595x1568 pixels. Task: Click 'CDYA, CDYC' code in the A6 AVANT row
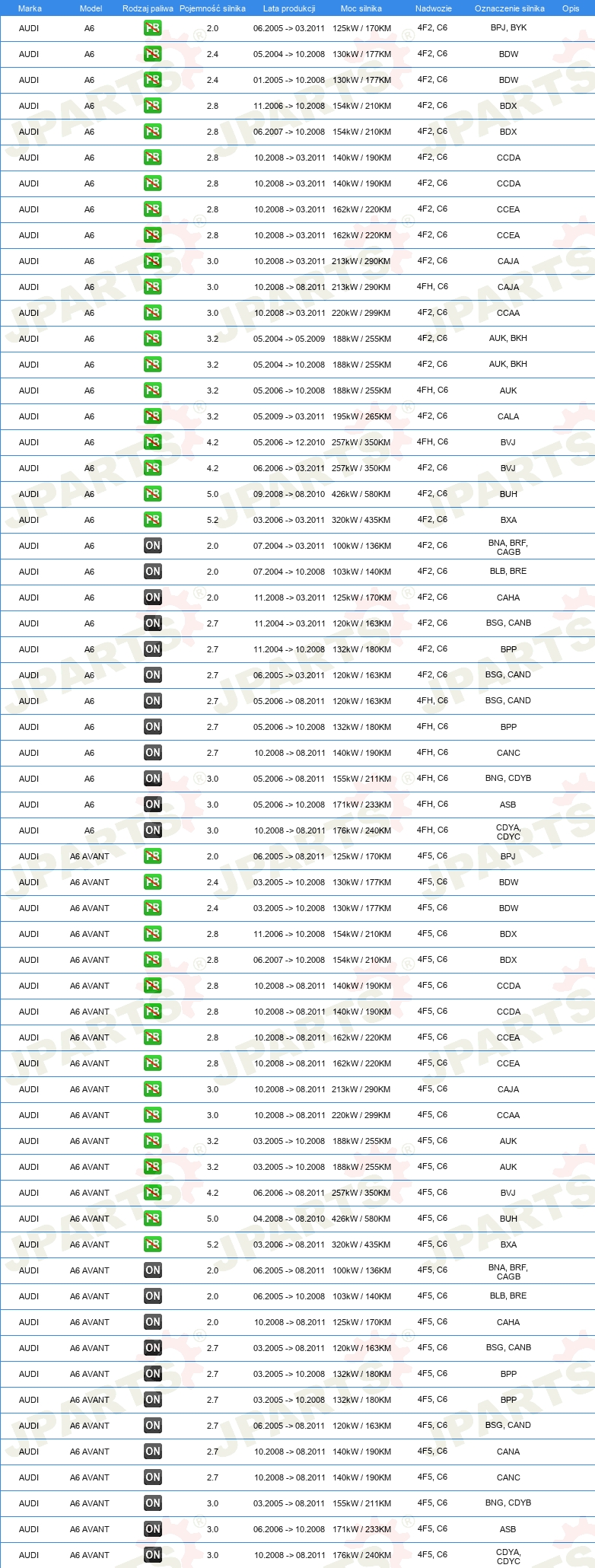[x=508, y=1557]
